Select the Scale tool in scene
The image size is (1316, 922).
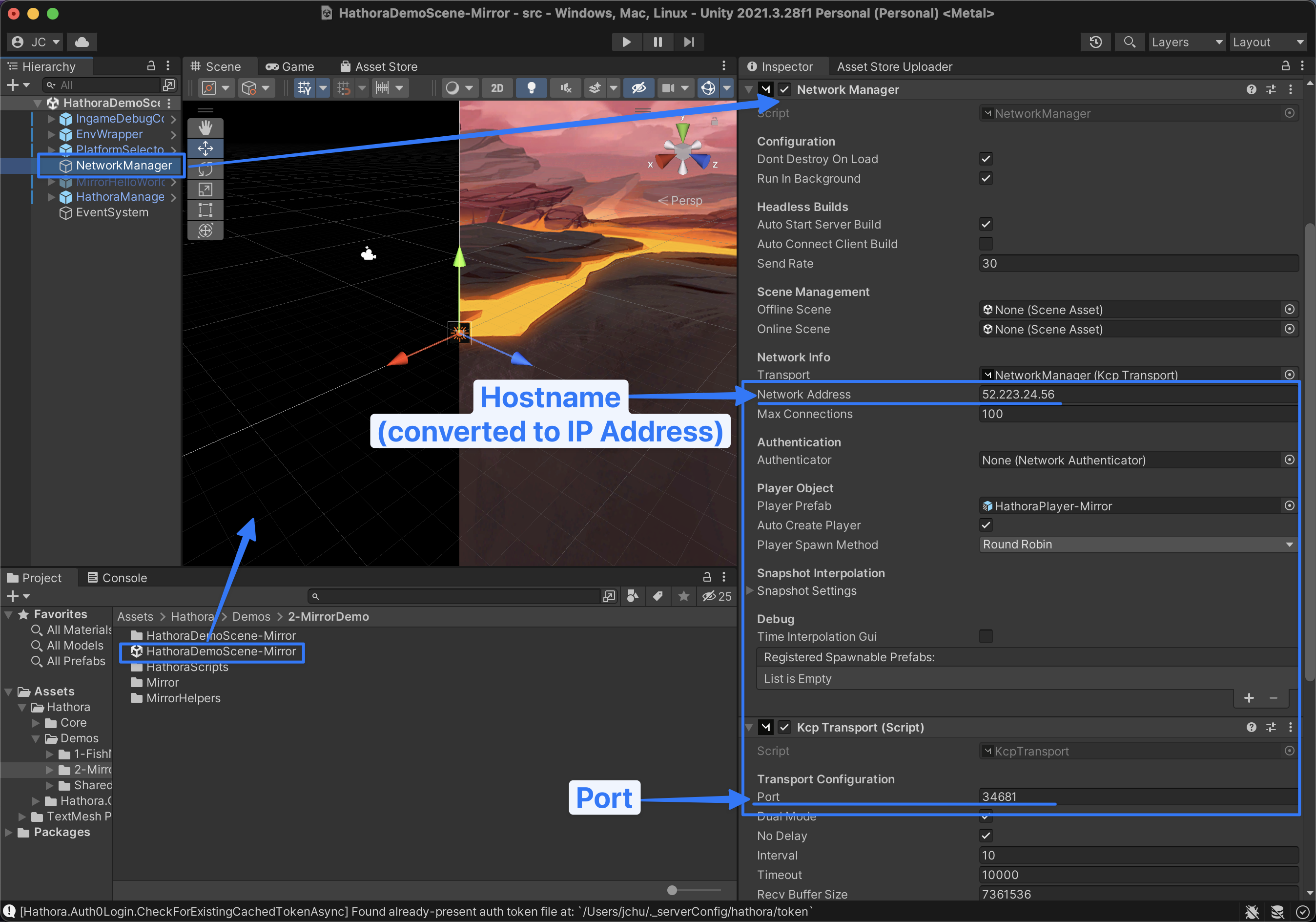point(205,189)
